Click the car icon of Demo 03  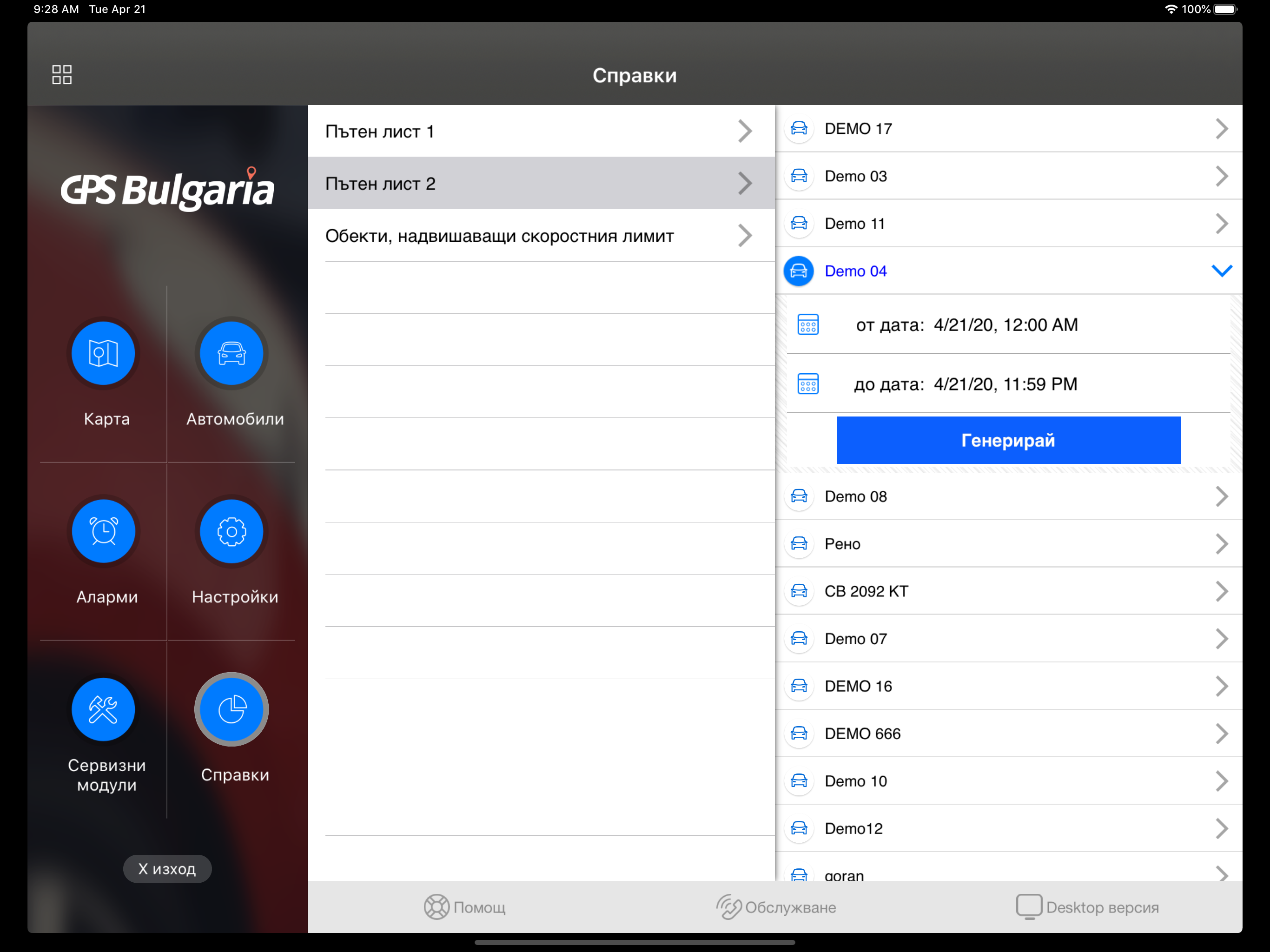coord(799,176)
